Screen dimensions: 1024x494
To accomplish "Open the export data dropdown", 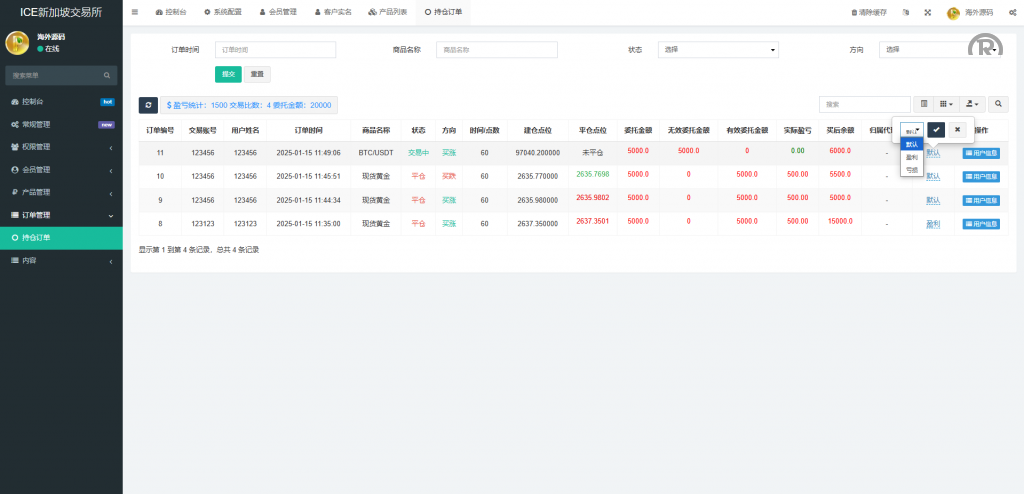I will 972,104.
